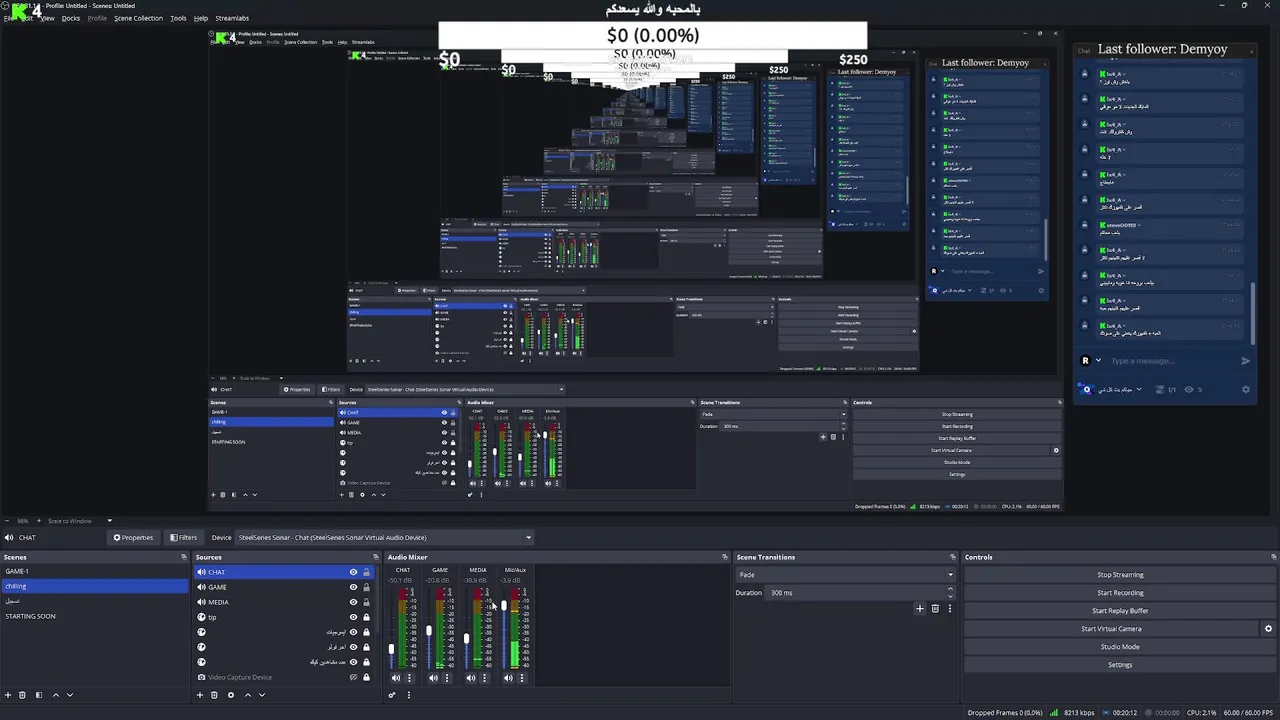
Task: Mute the MEDIA audio channel
Action: coord(471,678)
